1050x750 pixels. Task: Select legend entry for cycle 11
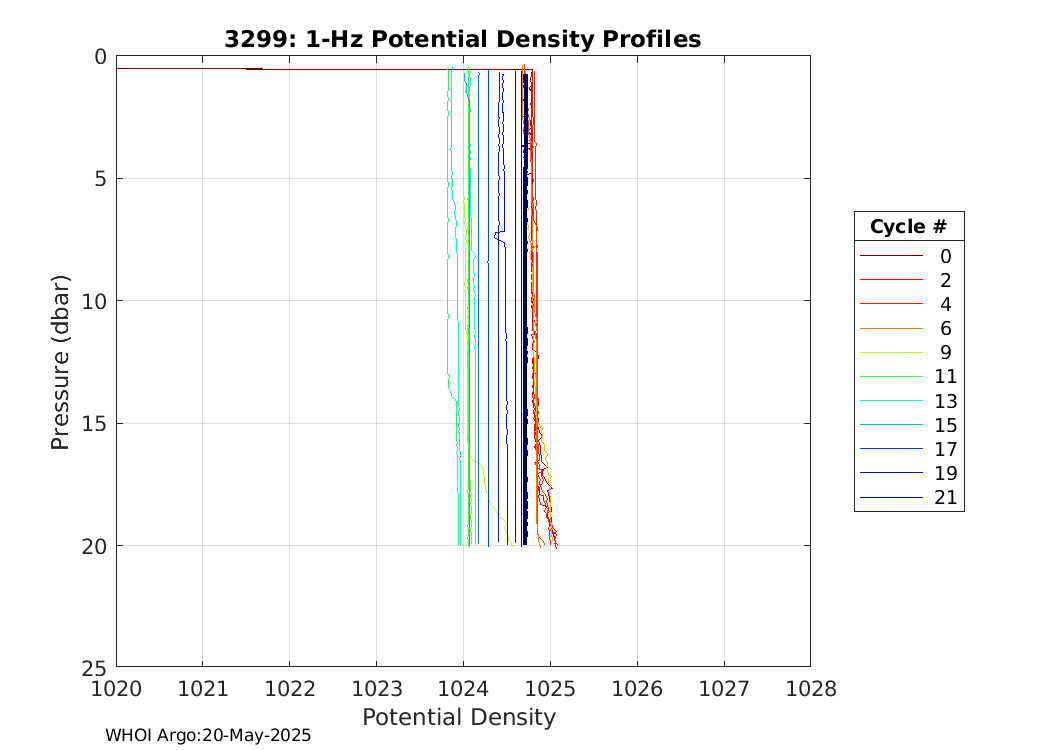pos(909,376)
